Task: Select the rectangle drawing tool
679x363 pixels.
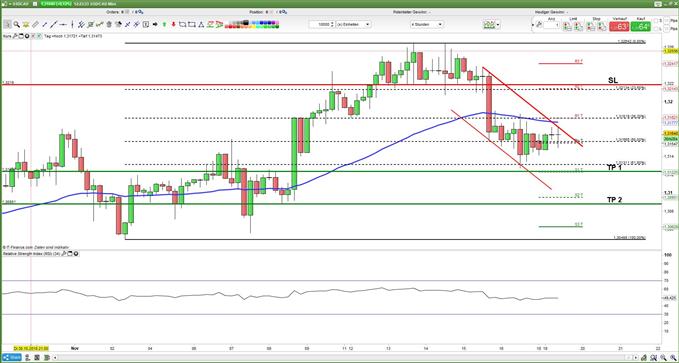Action: [192, 24]
